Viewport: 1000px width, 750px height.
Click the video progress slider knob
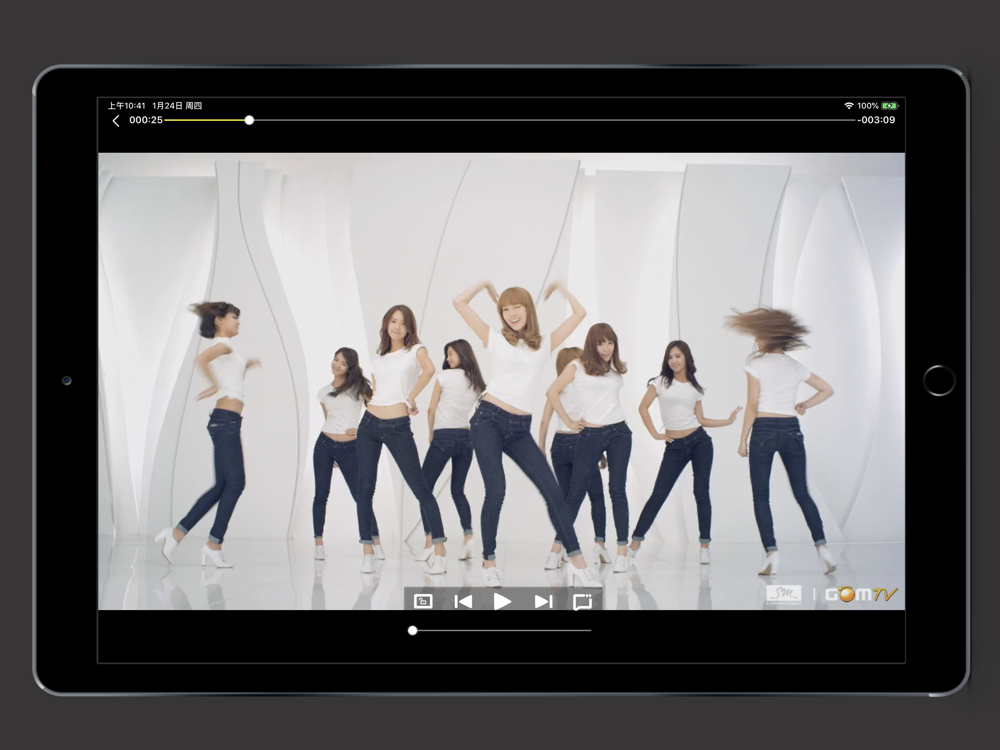tap(249, 120)
